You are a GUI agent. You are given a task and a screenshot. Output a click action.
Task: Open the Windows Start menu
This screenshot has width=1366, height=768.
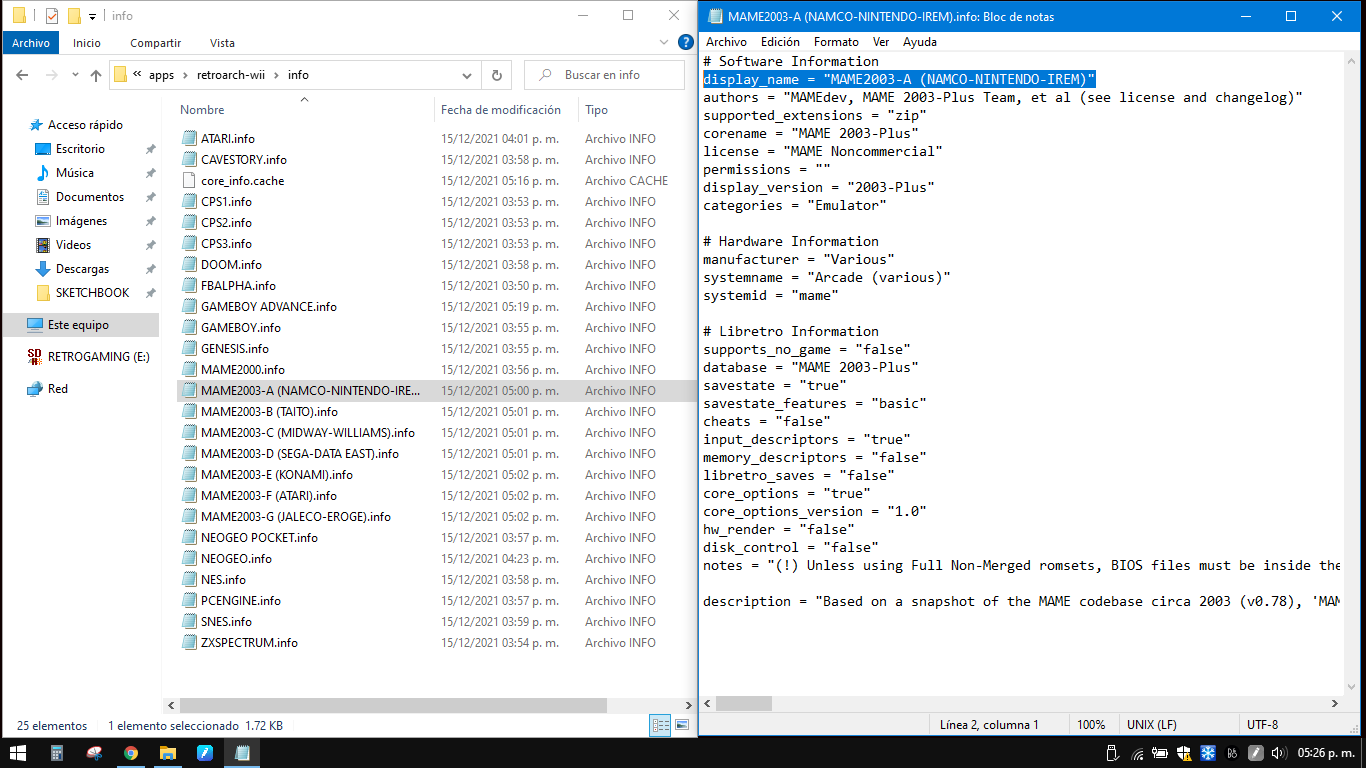pos(18,753)
